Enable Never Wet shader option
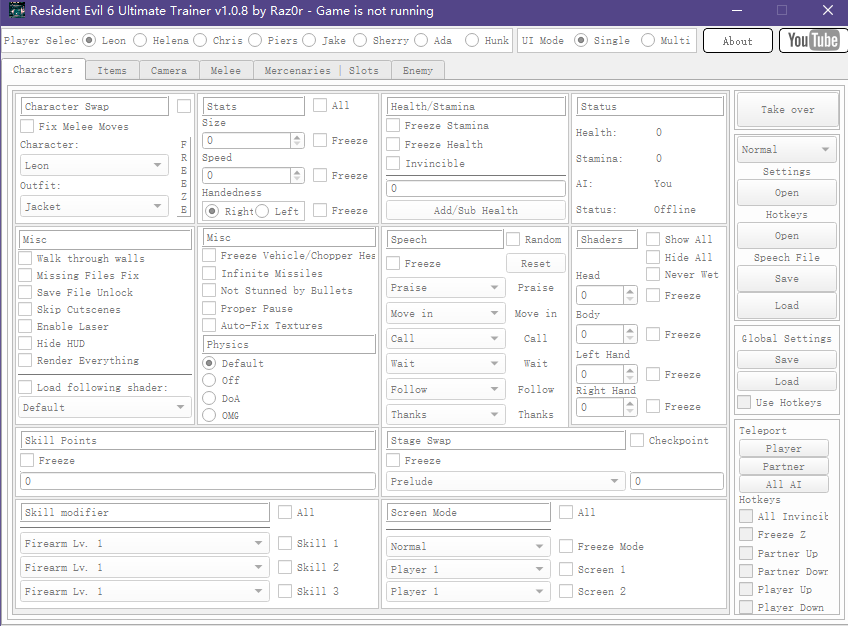Screen dimensions: 848x626 pos(653,274)
